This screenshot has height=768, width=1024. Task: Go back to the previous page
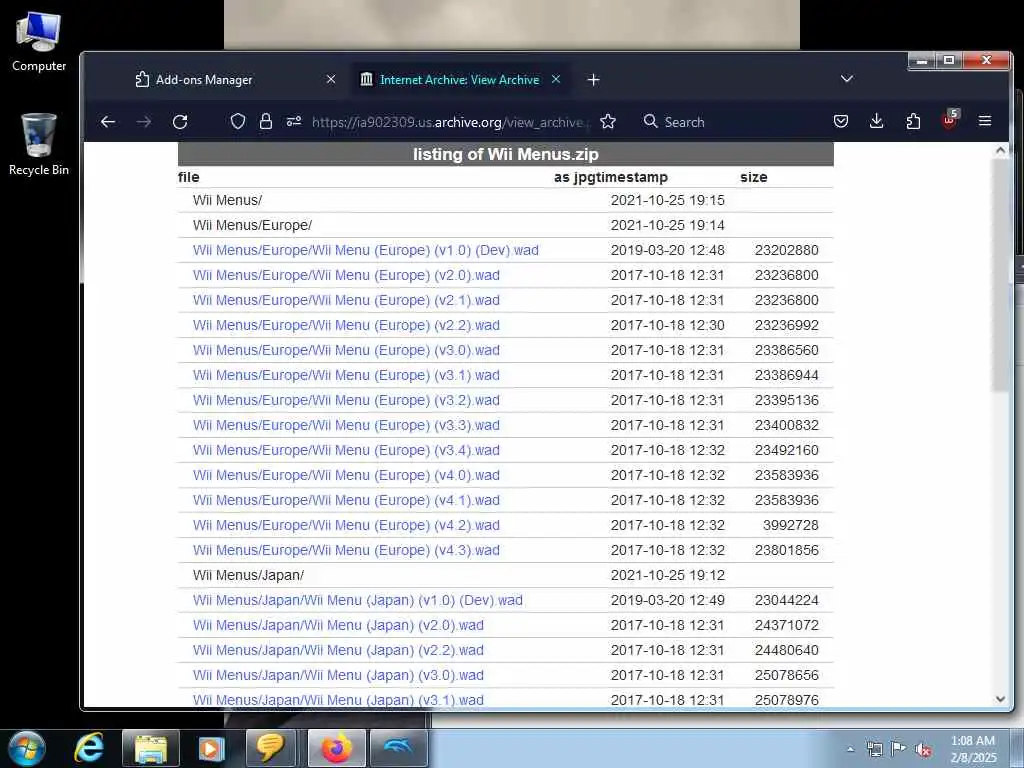click(x=108, y=121)
